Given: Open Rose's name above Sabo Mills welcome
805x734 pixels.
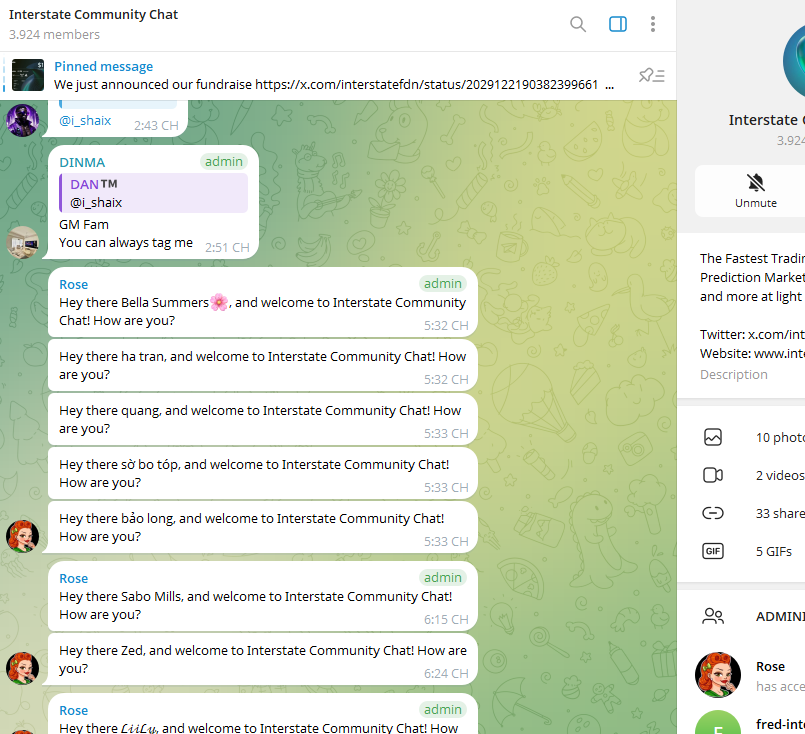Looking at the screenshot, I should pyautogui.click(x=73, y=578).
